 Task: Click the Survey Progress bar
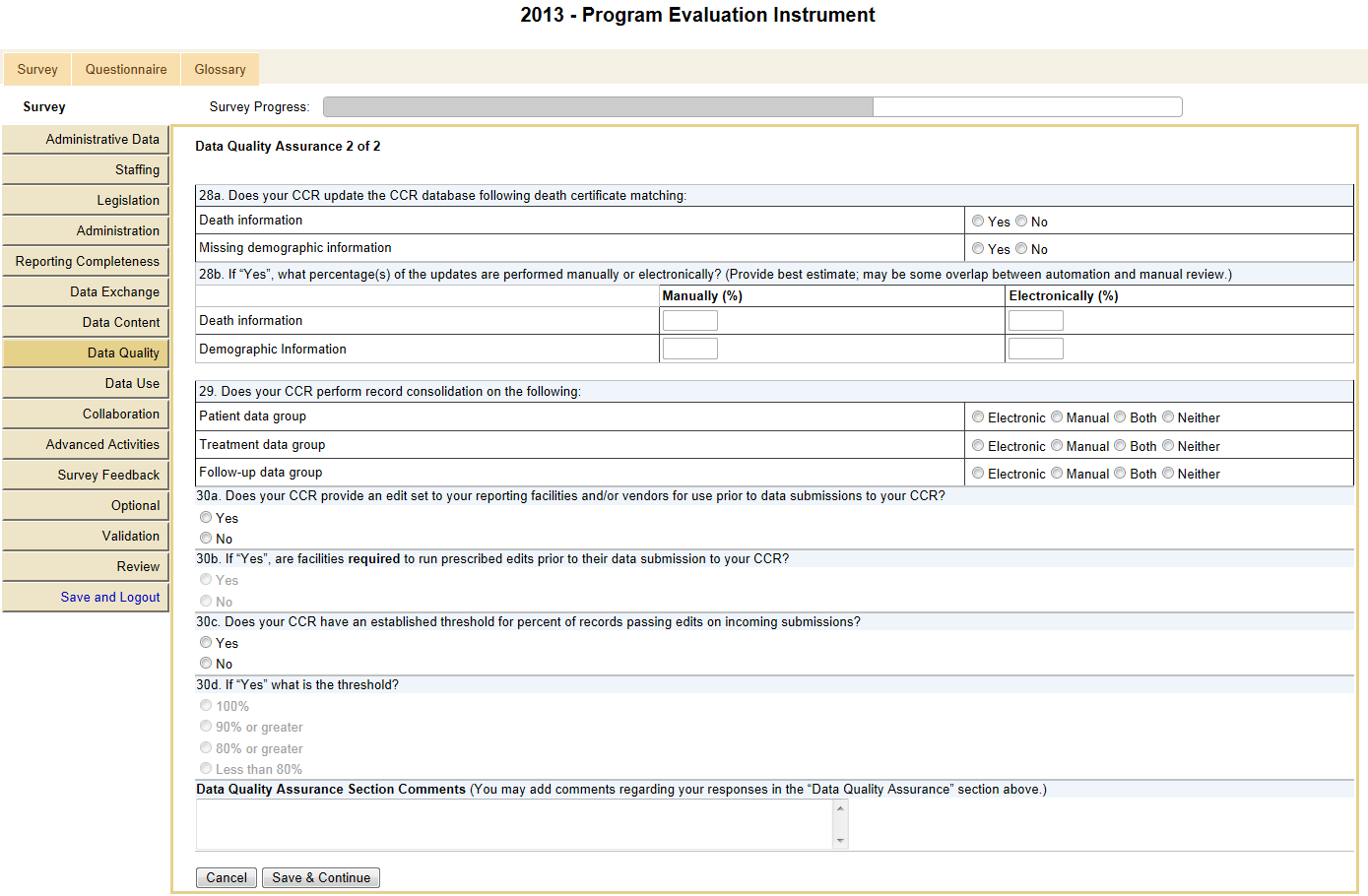pyautogui.click(x=752, y=106)
